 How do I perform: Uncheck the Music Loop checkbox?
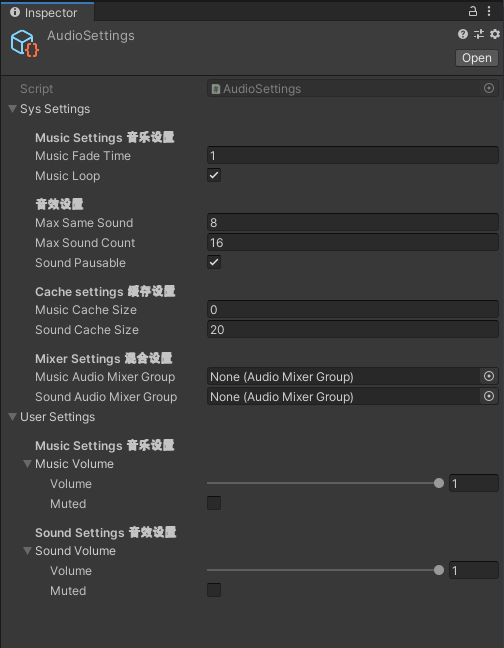(x=214, y=175)
